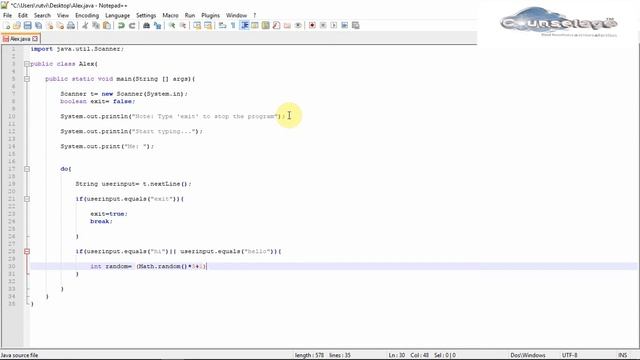
Task: Open the File menu
Action: (7, 16)
